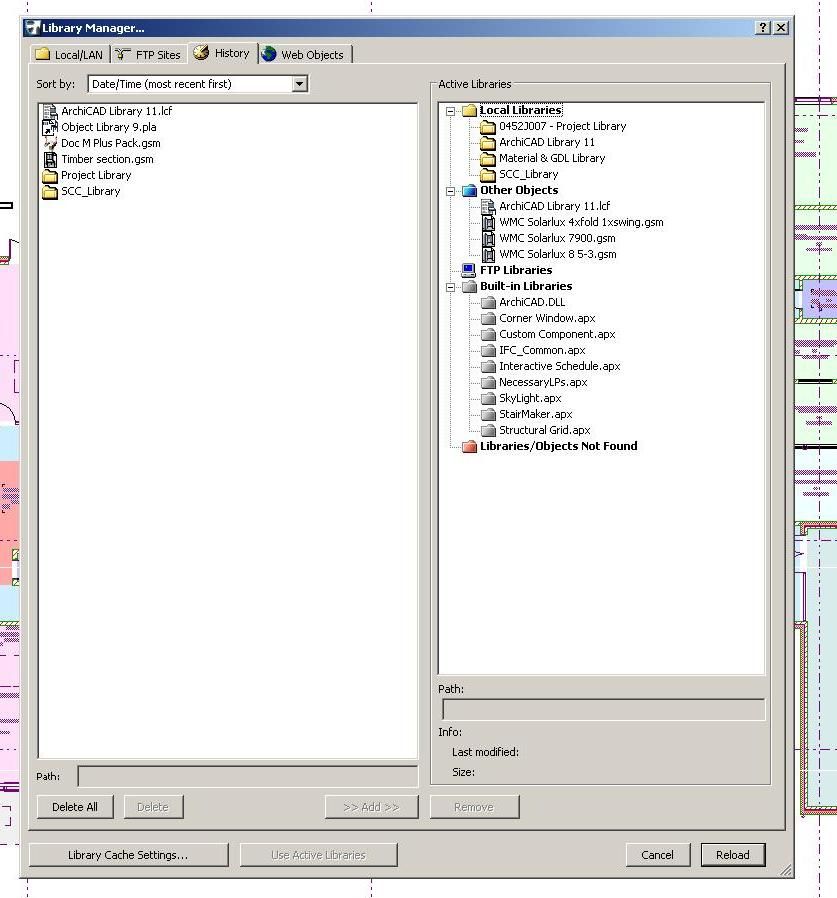
Task: Click the Doc M Plus Pack.gsm object icon
Action: [50, 143]
